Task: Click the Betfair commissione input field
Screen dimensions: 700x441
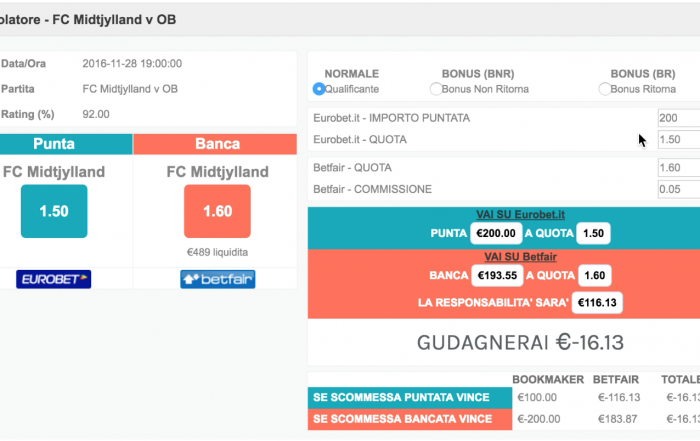Action: click(679, 189)
